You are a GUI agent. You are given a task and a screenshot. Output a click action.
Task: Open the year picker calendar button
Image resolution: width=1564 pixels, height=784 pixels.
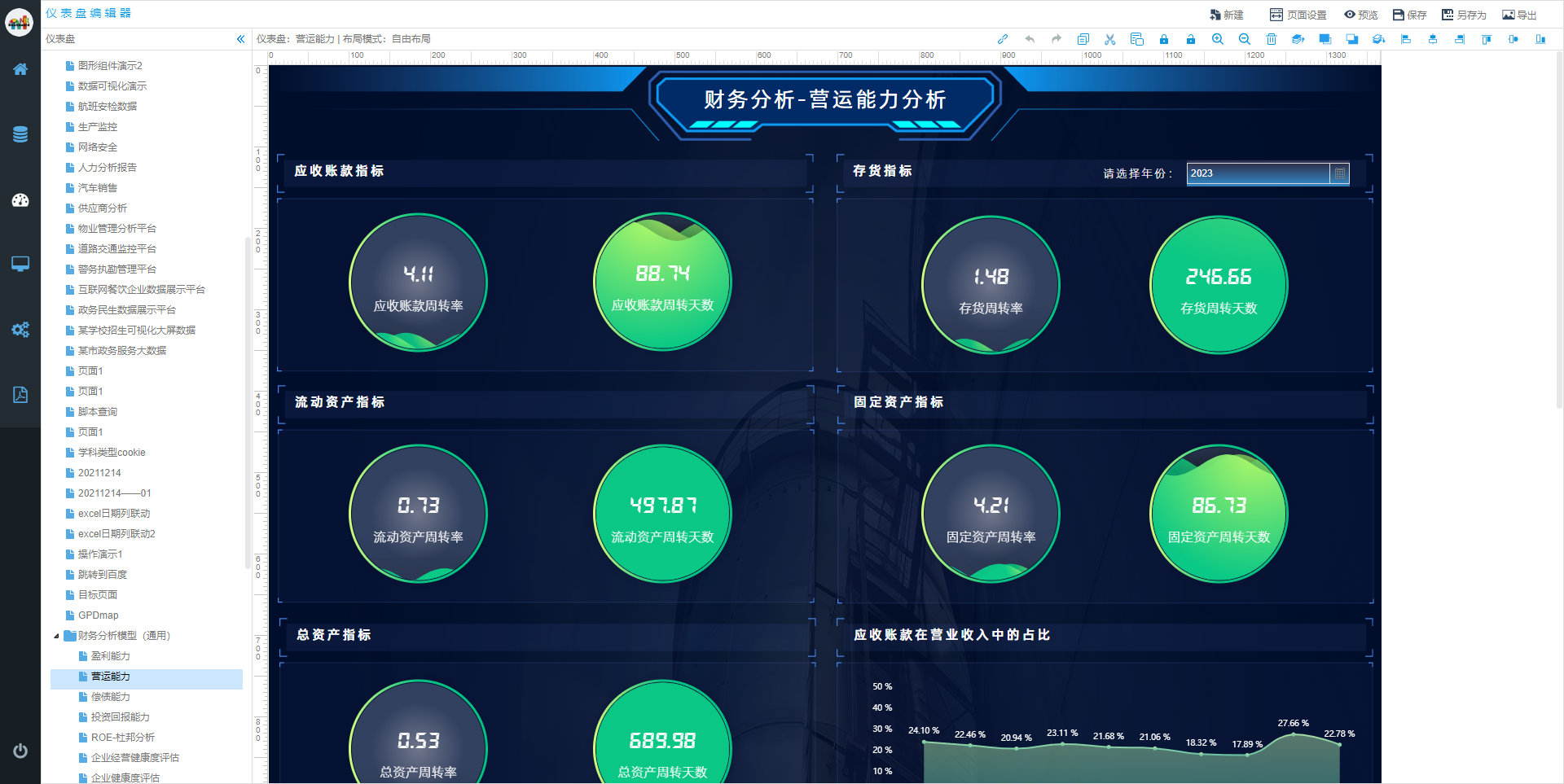click(1339, 173)
